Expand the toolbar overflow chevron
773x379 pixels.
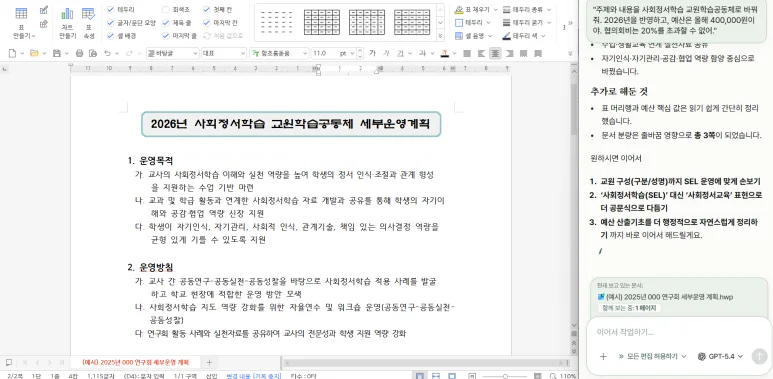point(570,23)
